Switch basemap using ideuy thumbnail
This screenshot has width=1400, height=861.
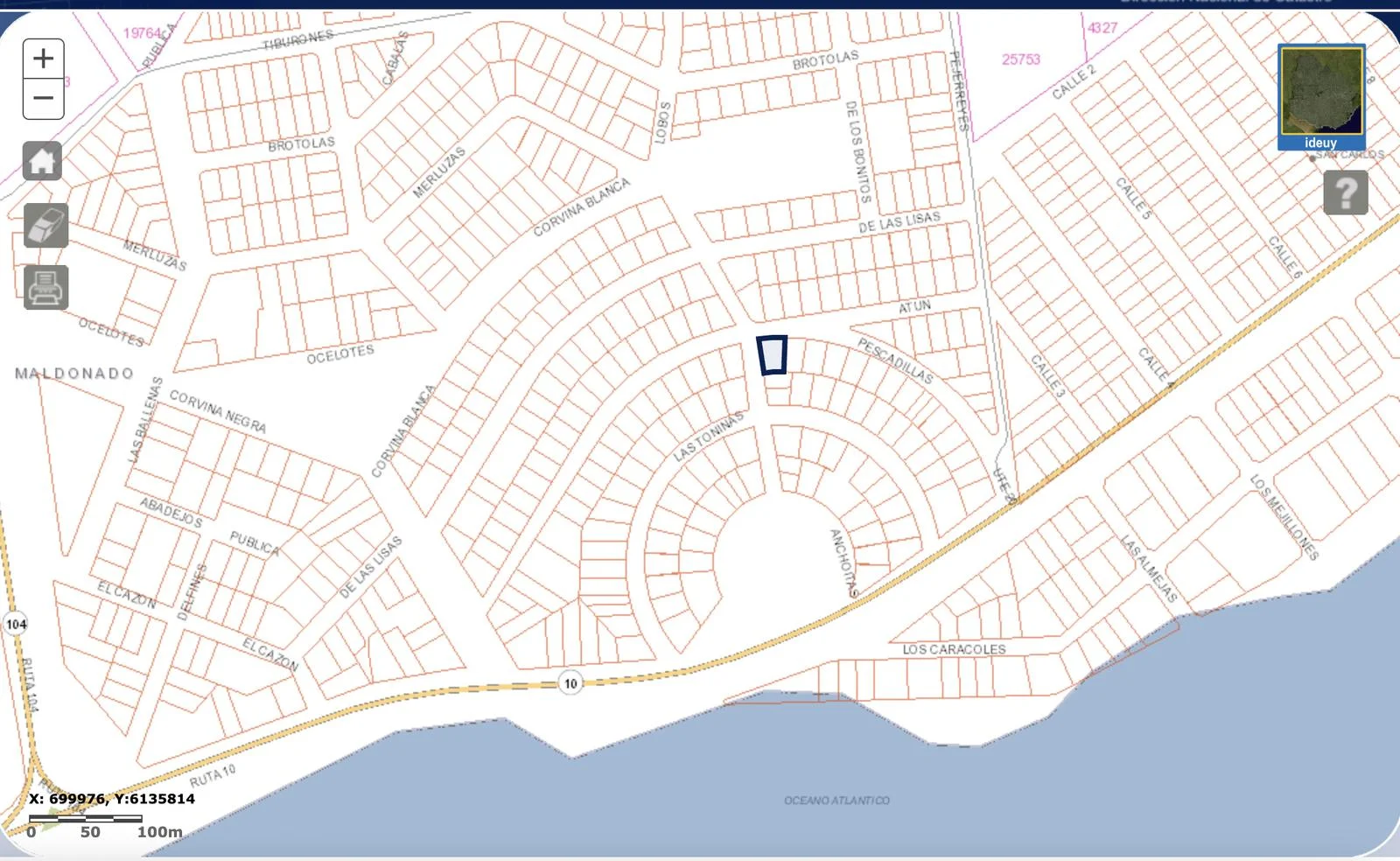point(1320,96)
